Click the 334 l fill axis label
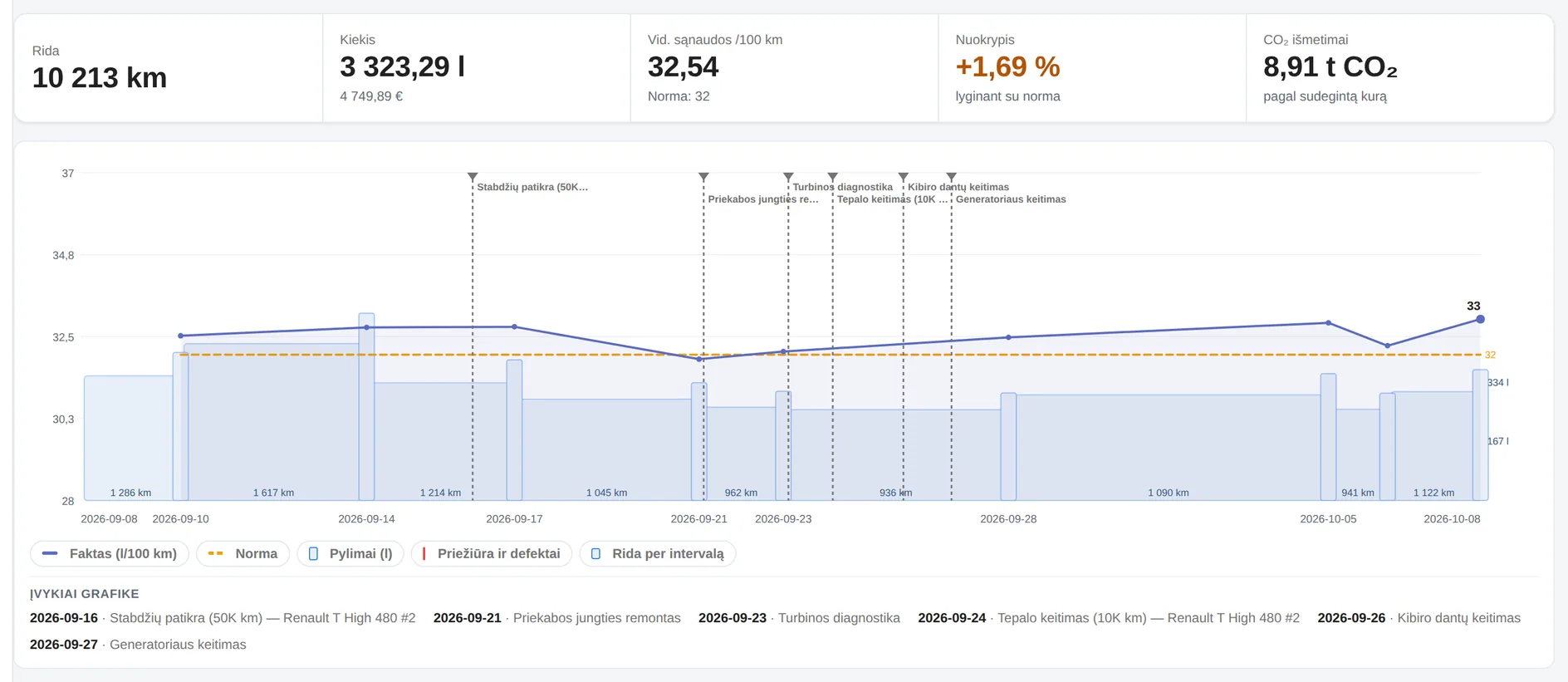 pos(1498,383)
